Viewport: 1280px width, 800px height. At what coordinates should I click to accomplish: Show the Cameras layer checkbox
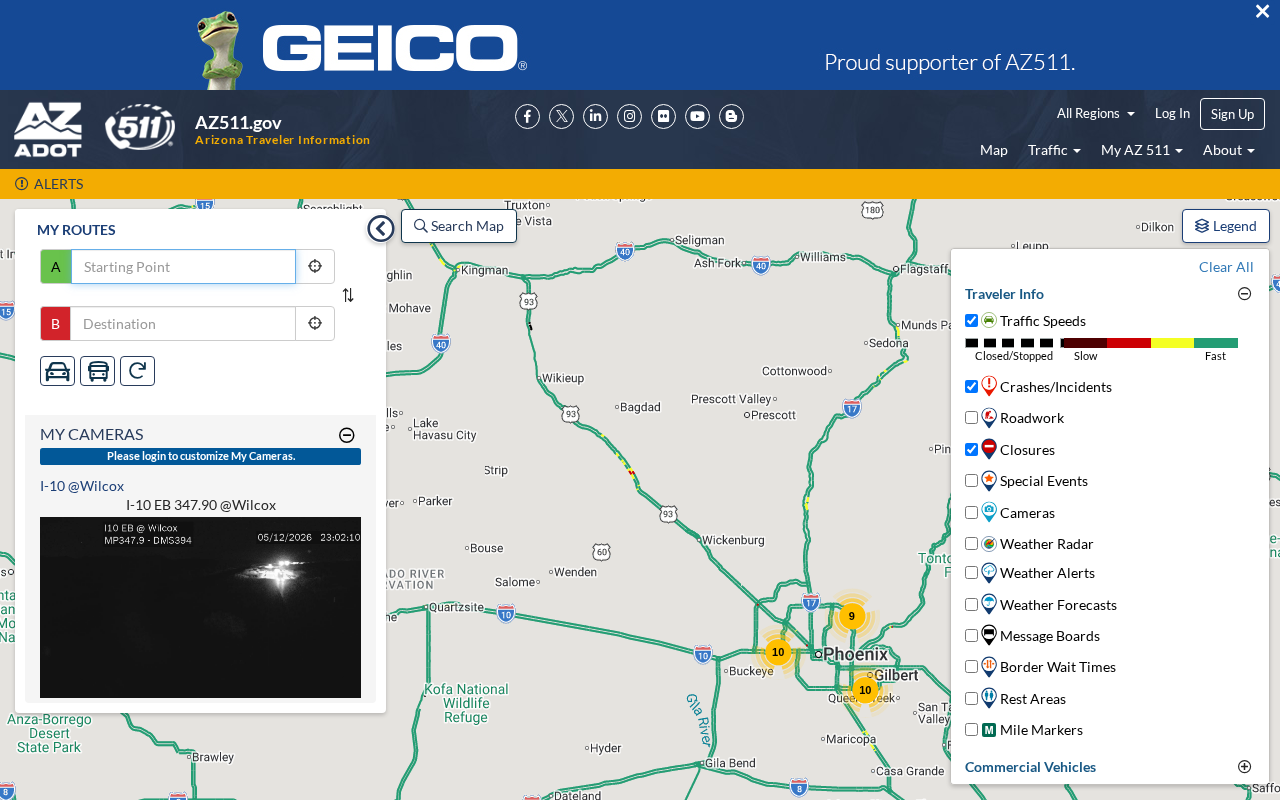971,513
